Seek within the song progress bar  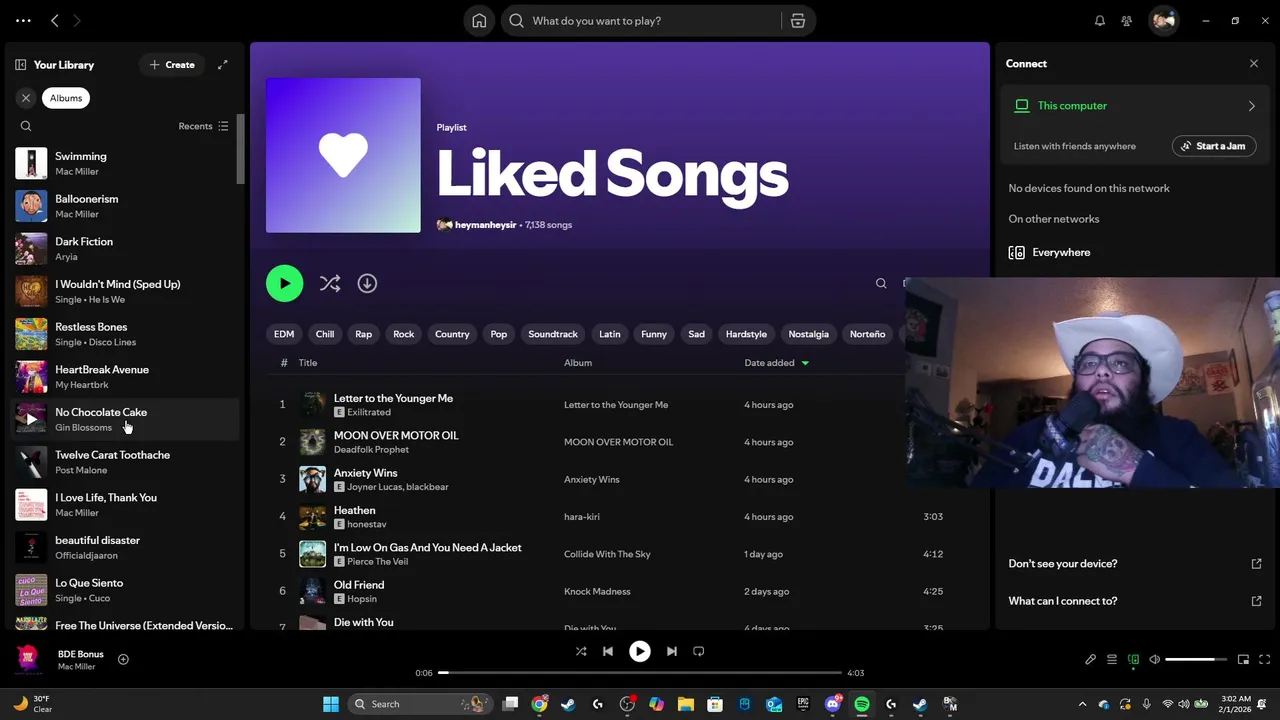(x=640, y=673)
